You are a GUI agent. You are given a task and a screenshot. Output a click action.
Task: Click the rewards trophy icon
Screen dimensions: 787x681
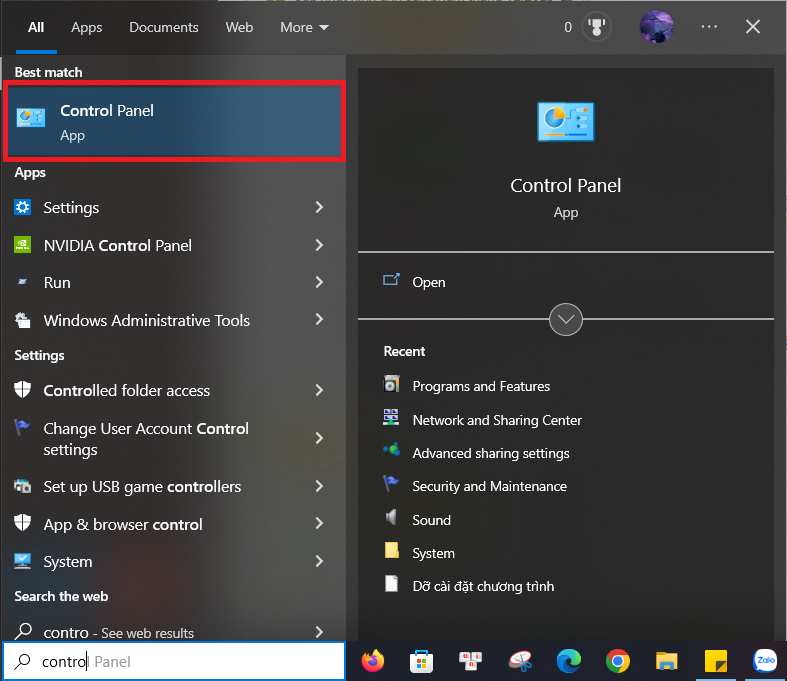point(596,27)
